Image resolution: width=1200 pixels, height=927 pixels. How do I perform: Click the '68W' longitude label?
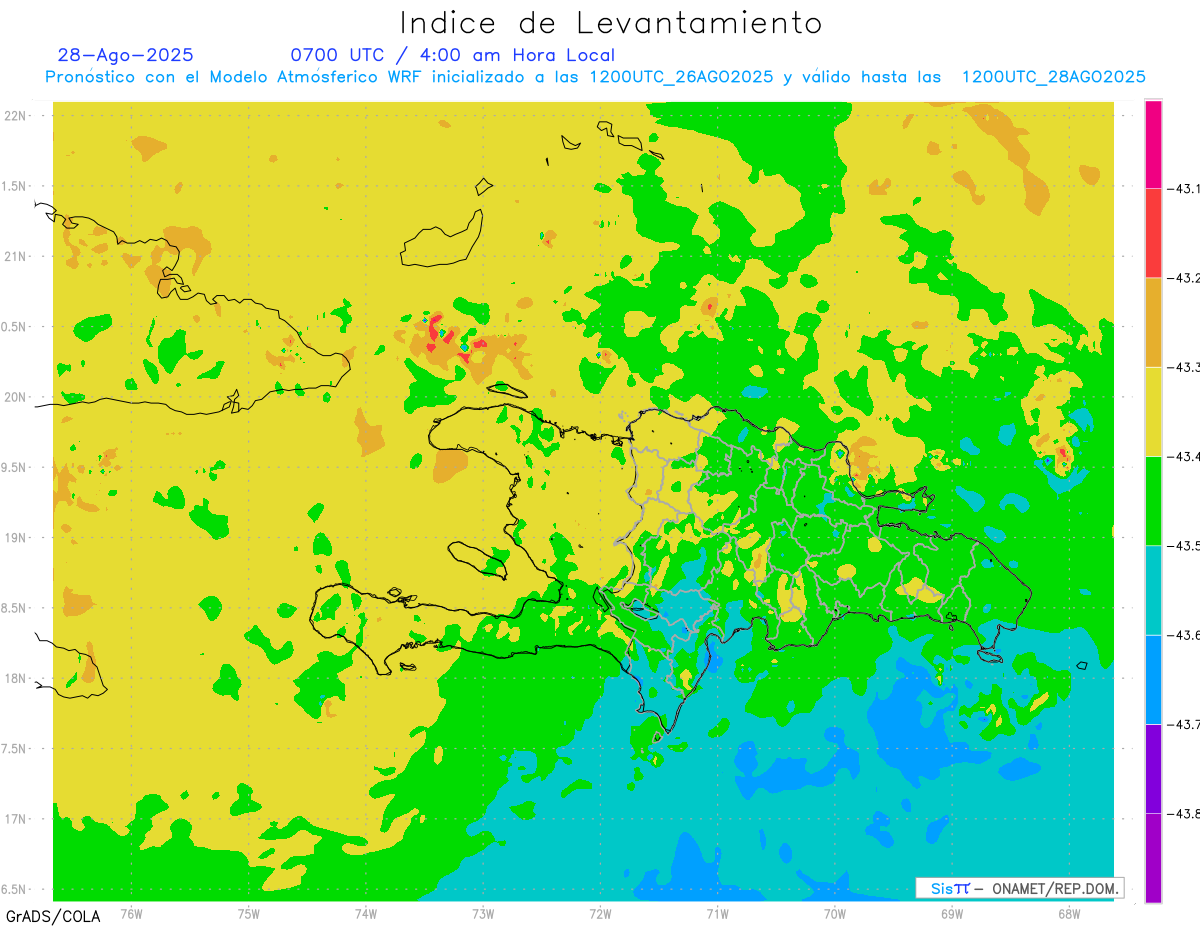(x=1069, y=914)
